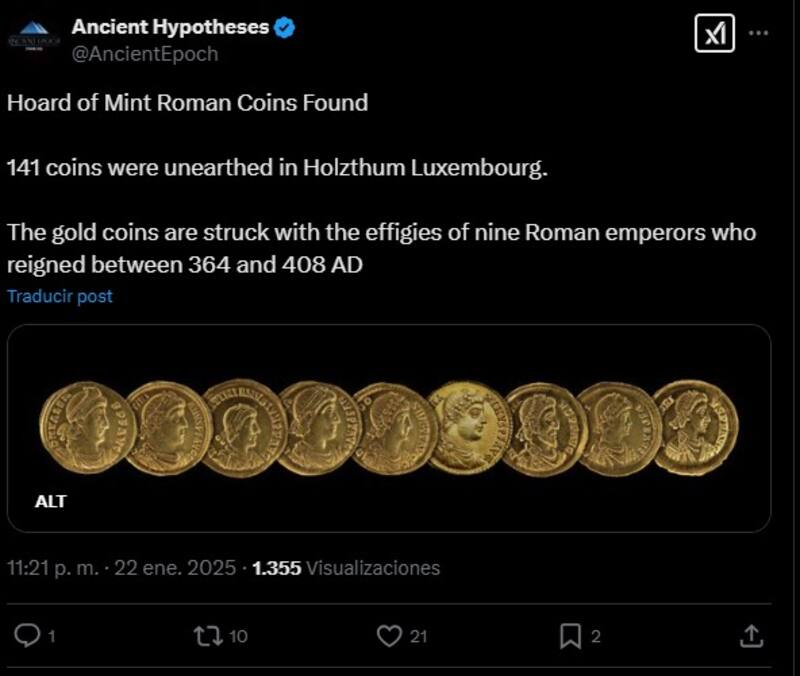The image size is (800, 676).
Task: Click the repost count 10
Action: (238, 635)
